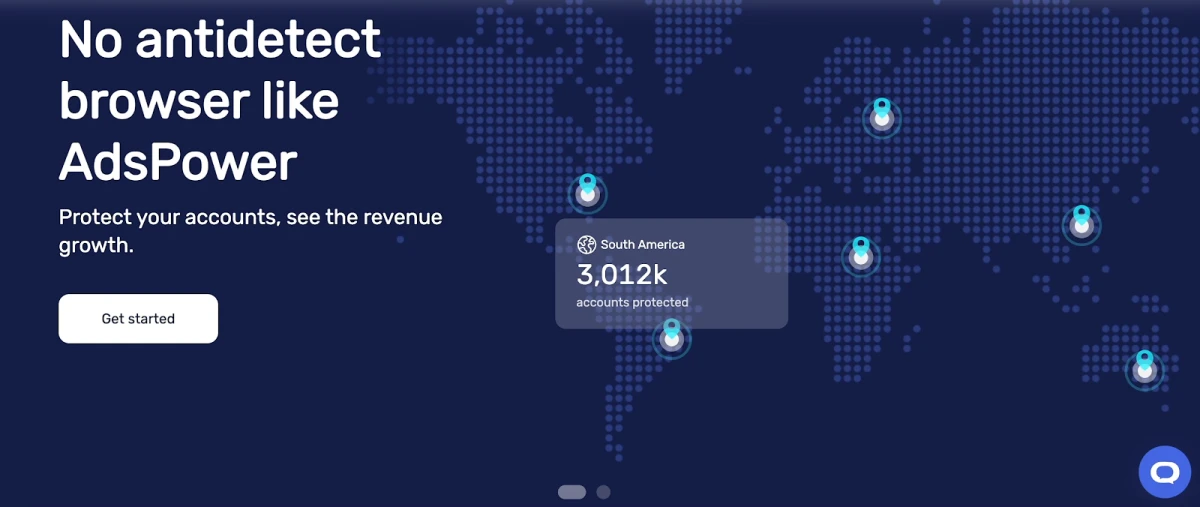Click the Australia map pin
The image size is (1200, 507).
pyautogui.click(x=1144, y=371)
